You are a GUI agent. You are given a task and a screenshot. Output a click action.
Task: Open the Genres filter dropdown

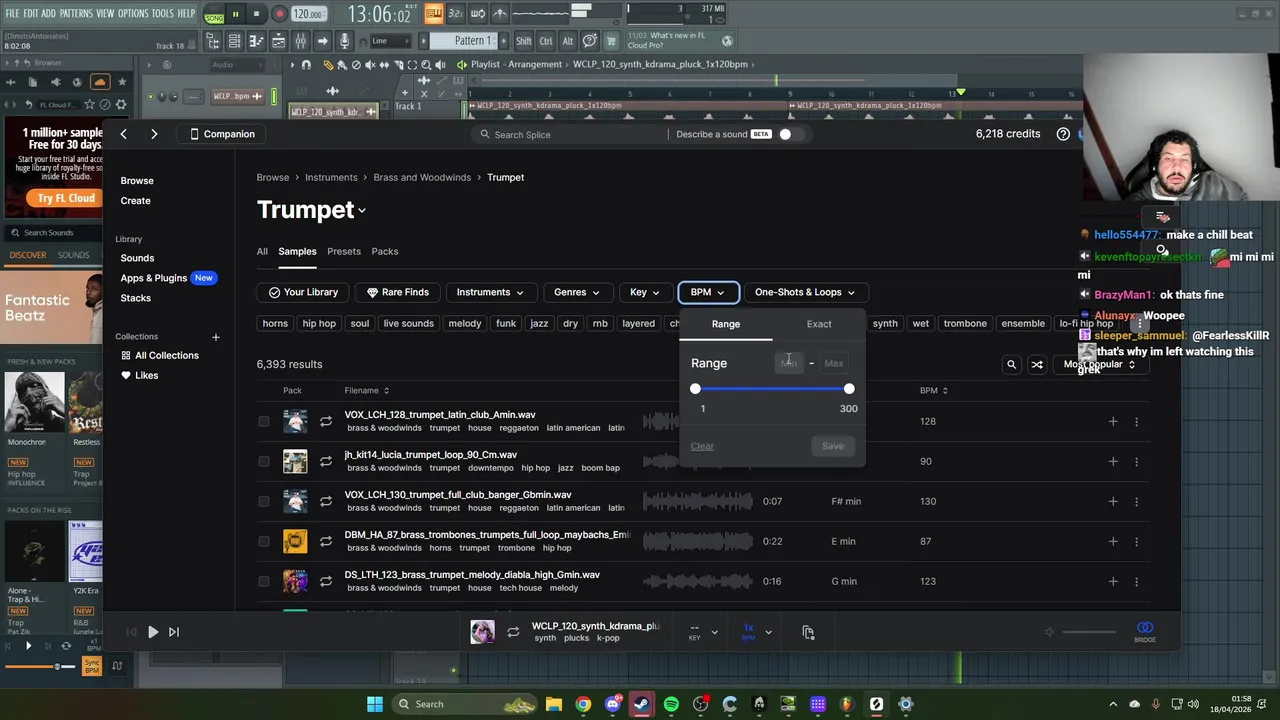click(x=576, y=292)
